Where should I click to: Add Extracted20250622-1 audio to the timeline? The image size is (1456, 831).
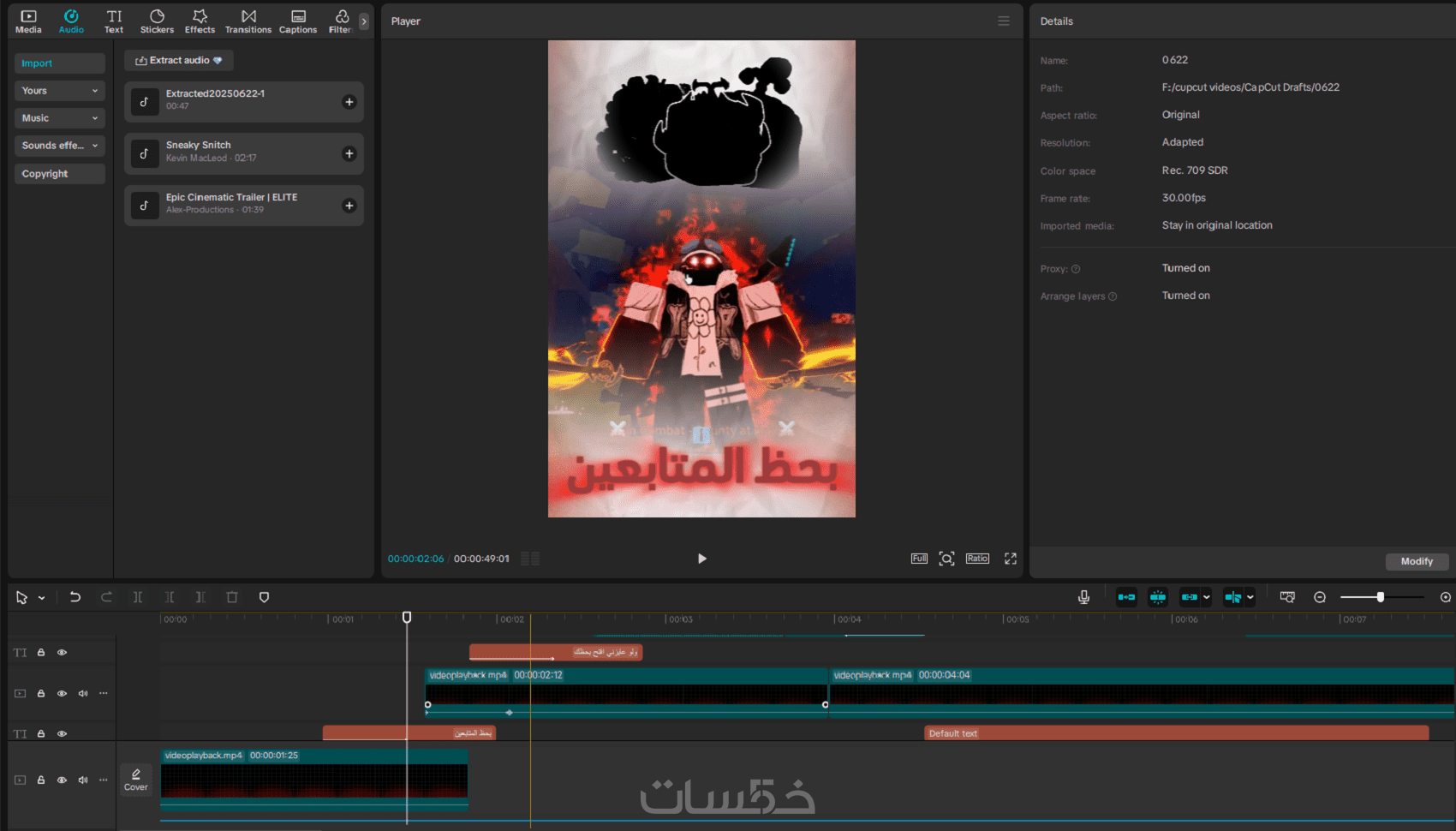tap(349, 102)
